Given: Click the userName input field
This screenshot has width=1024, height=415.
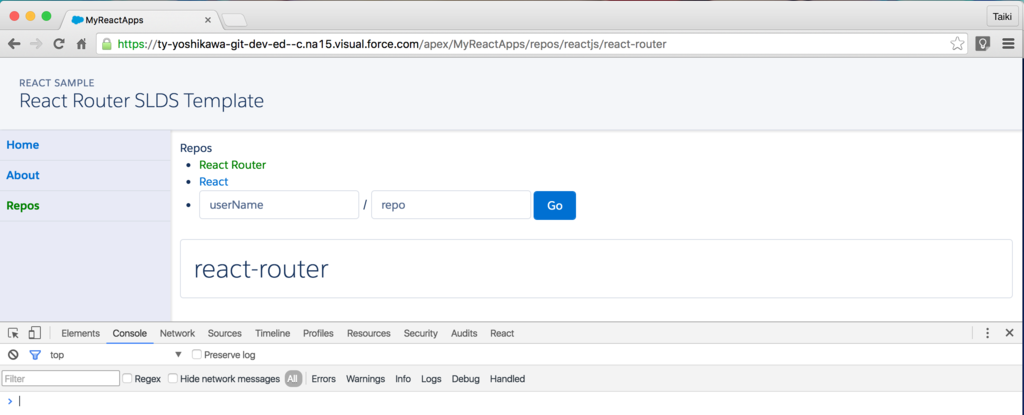Looking at the screenshot, I should click(279, 205).
